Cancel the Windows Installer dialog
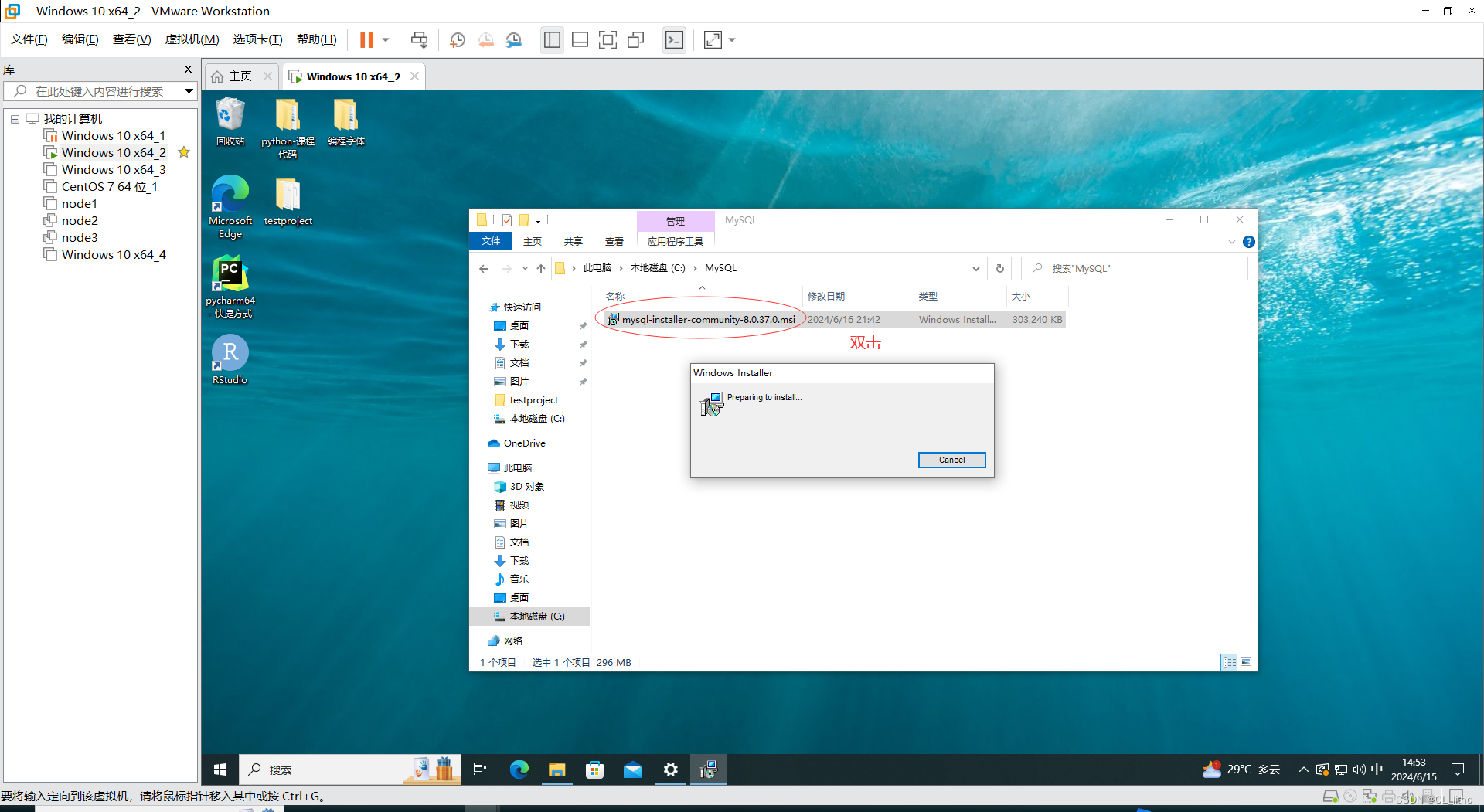Viewport: 1484px width, 812px height. [951, 460]
